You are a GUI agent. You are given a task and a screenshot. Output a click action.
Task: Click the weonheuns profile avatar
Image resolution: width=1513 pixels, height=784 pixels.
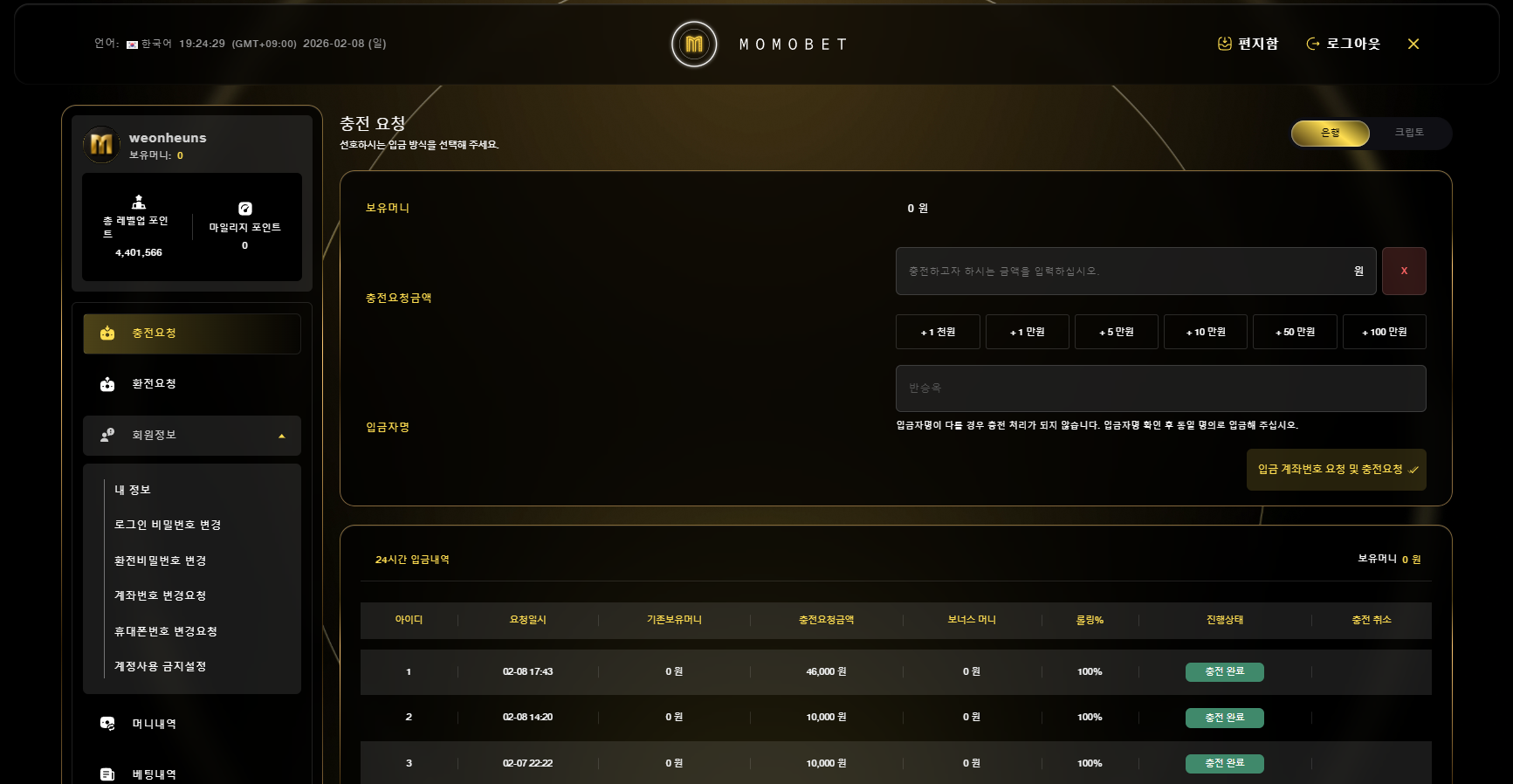coord(101,144)
